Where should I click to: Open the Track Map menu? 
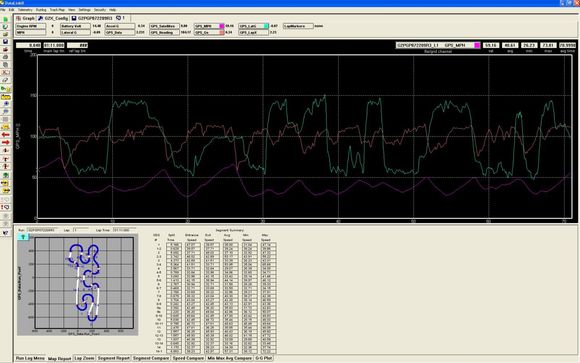coord(57,10)
